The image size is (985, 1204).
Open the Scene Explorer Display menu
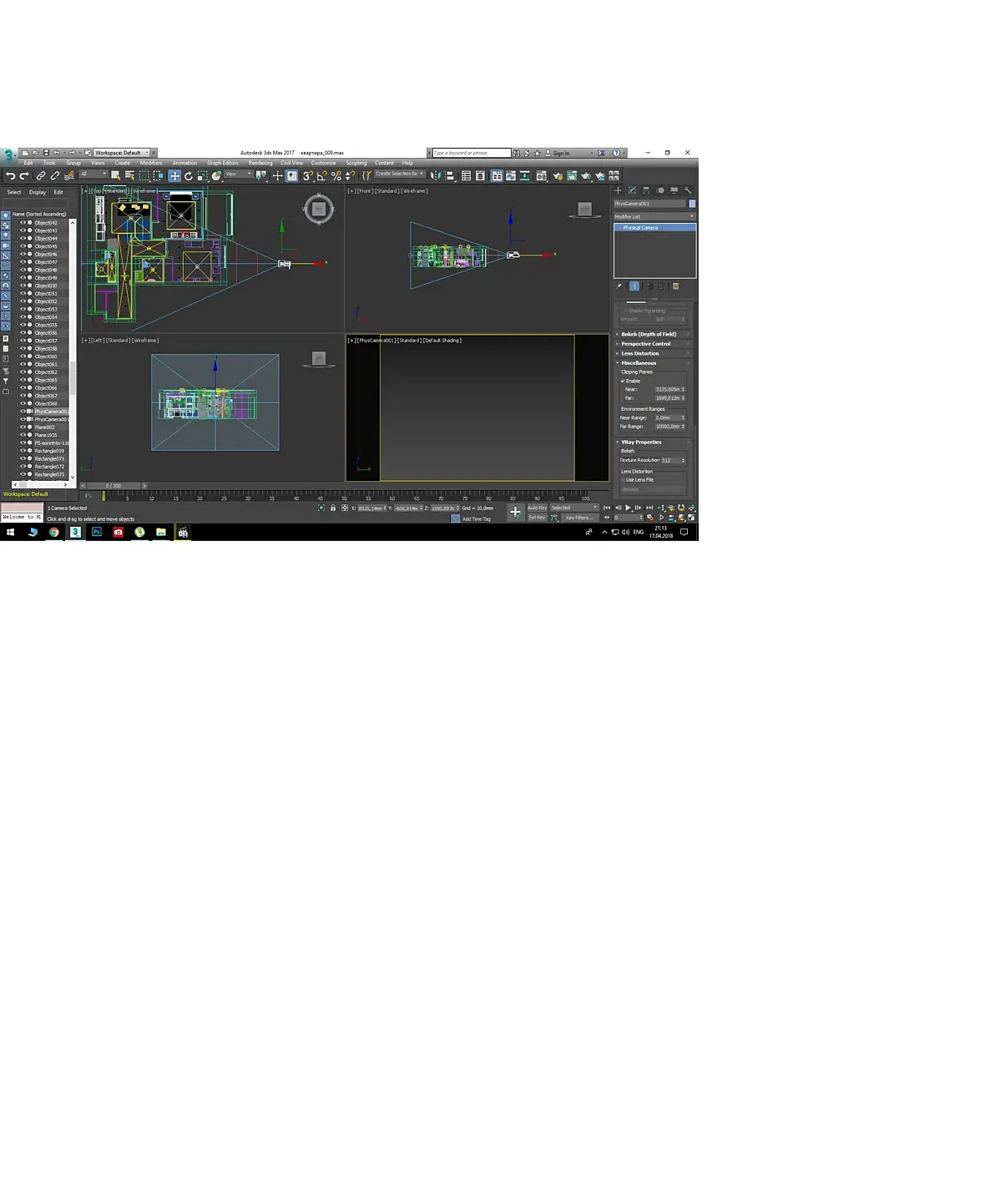click(x=38, y=192)
